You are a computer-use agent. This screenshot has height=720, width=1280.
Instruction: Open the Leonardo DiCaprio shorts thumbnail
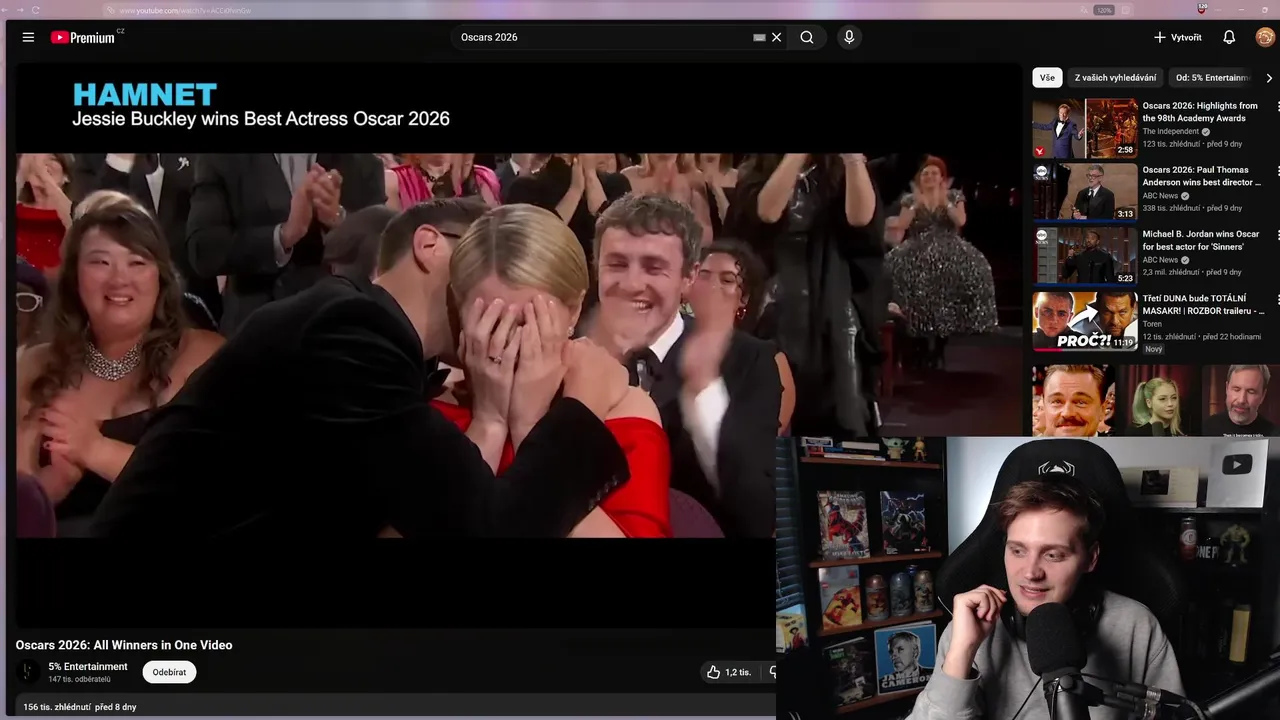pos(1073,400)
